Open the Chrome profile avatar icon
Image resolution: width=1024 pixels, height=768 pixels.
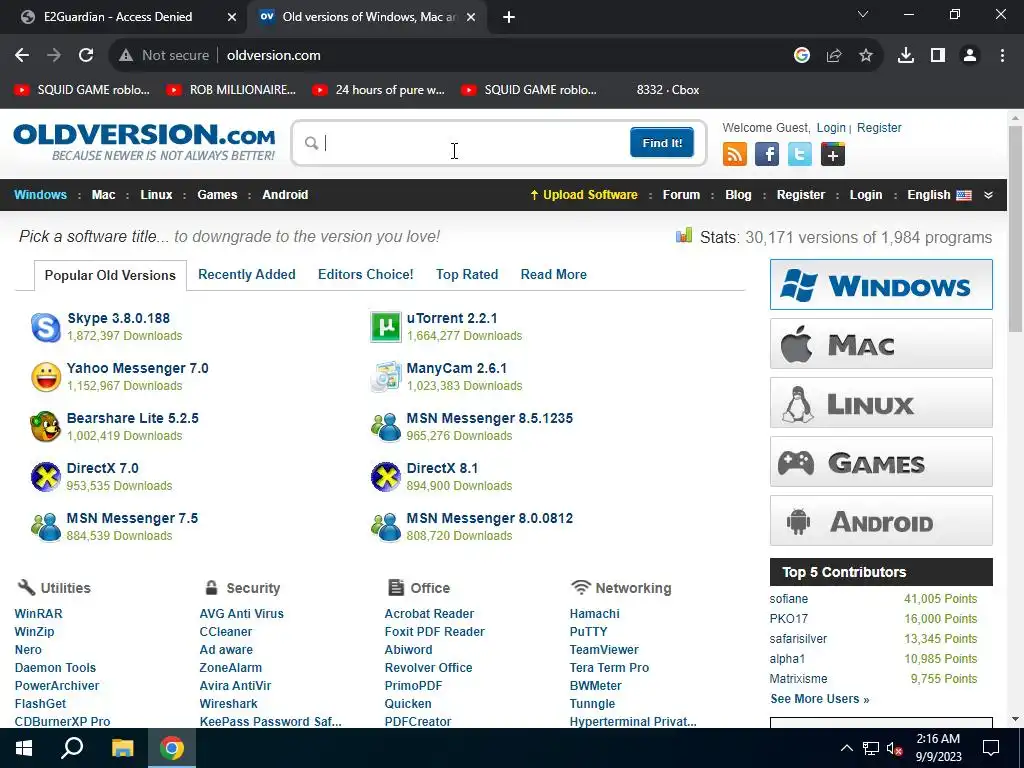[x=970, y=56]
